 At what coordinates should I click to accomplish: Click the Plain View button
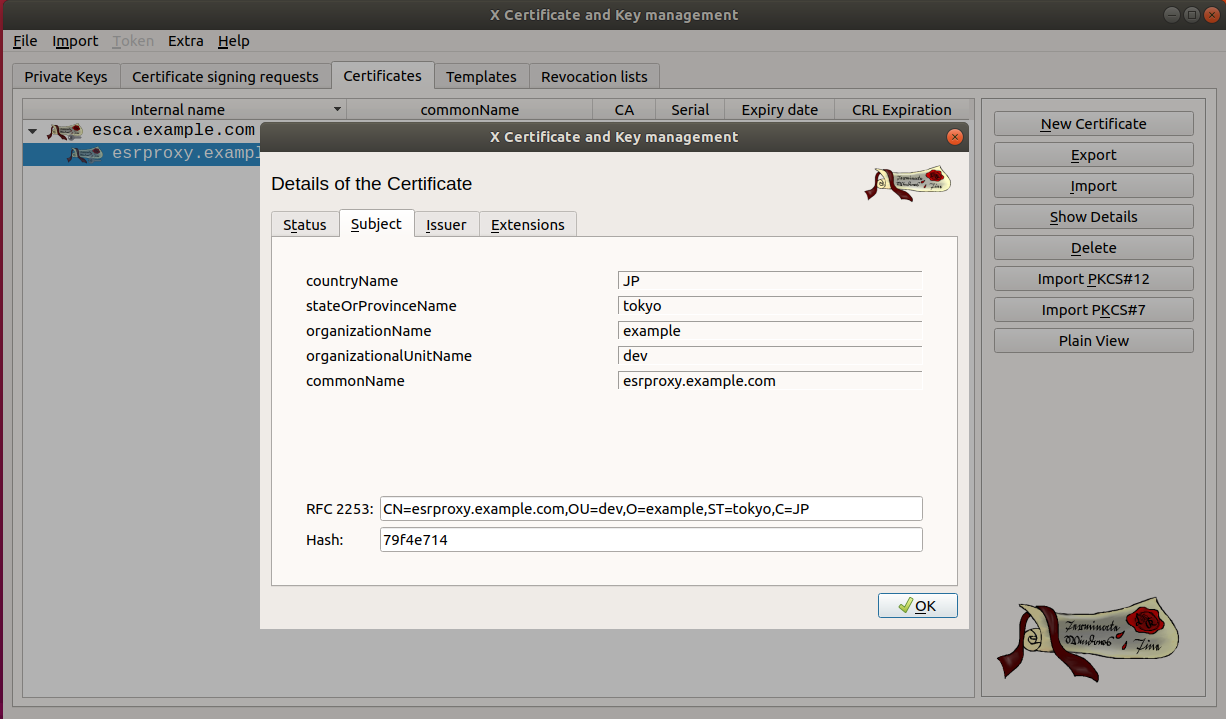[x=1094, y=341]
